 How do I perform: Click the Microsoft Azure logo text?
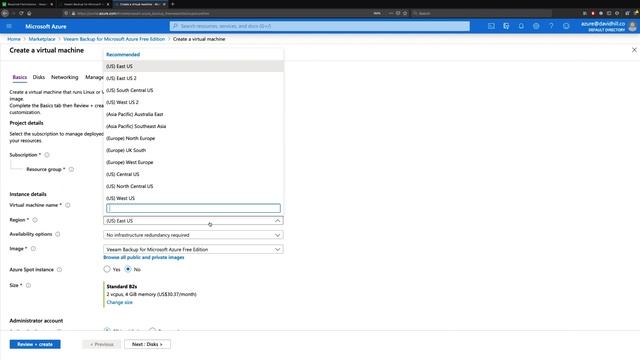(45, 26)
